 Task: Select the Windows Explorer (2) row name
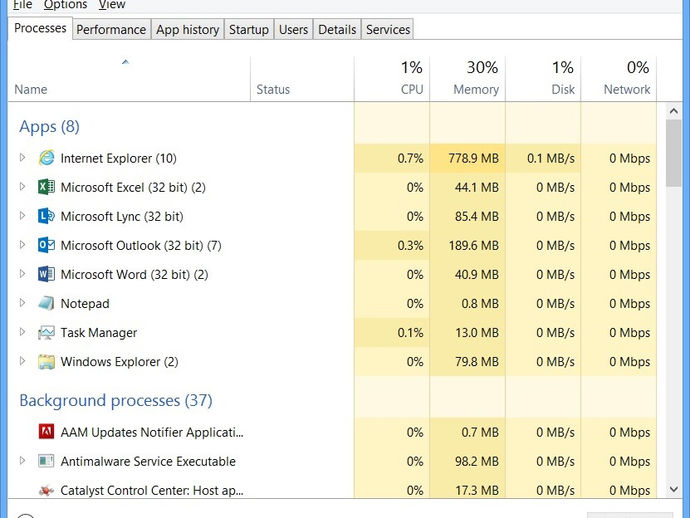pos(119,361)
